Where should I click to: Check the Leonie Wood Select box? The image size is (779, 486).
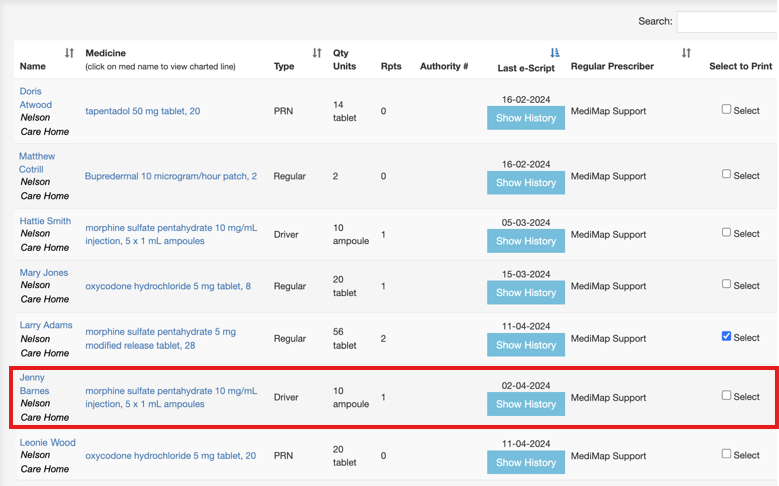(727, 454)
